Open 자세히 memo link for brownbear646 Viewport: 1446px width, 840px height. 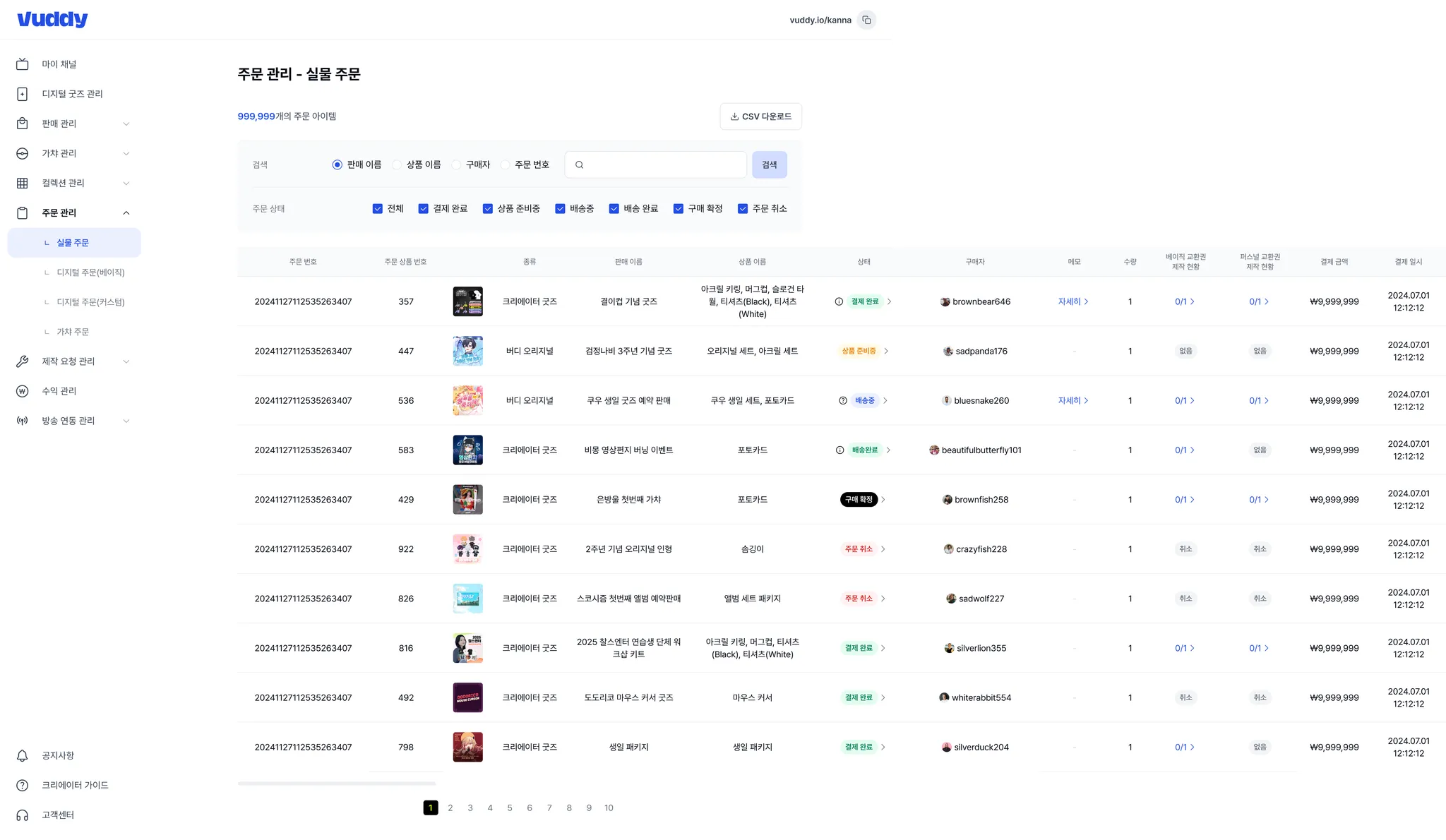coord(1073,301)
